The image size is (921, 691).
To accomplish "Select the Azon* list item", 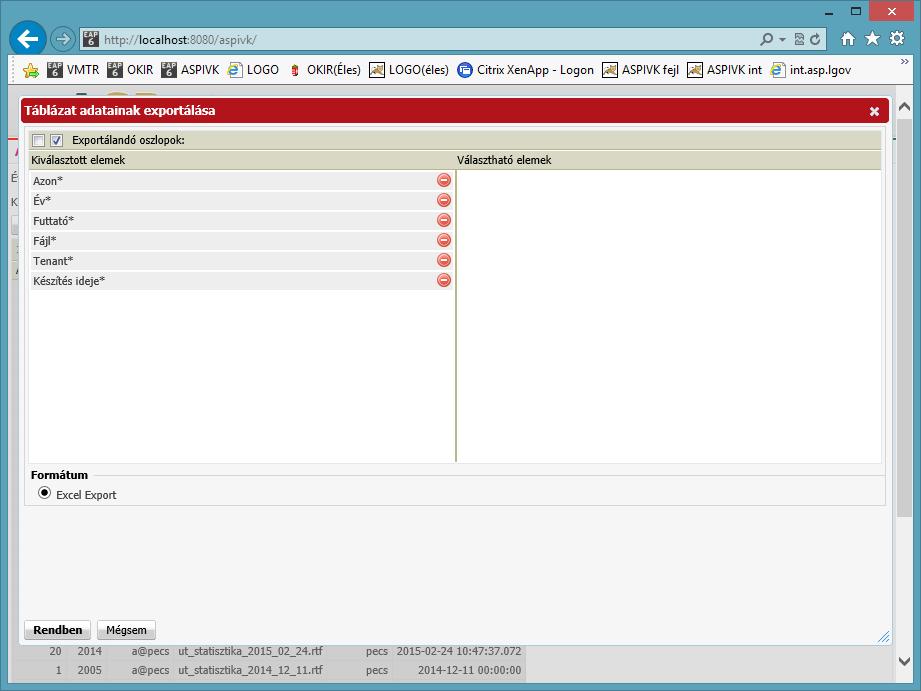I will 242,180.
